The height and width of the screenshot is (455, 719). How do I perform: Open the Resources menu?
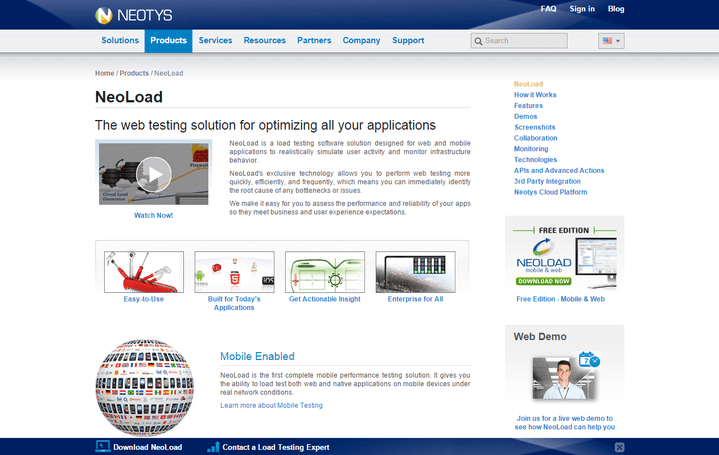pyautogui.click(x=264, y=41)
